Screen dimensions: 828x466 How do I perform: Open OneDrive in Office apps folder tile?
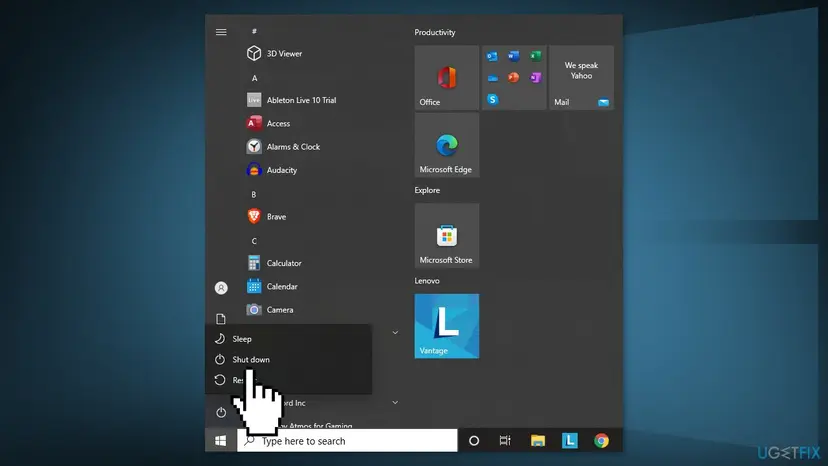492,78
